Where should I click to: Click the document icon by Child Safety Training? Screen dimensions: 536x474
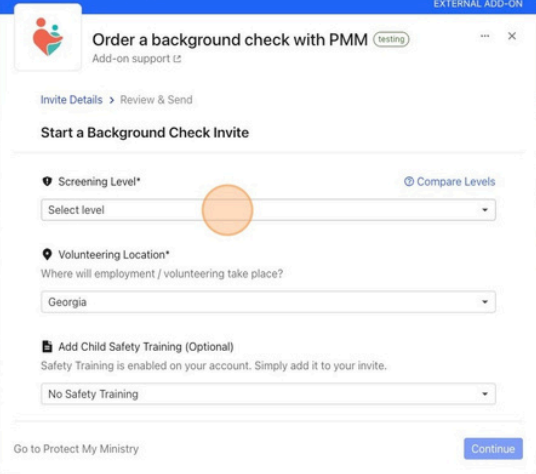47,347
